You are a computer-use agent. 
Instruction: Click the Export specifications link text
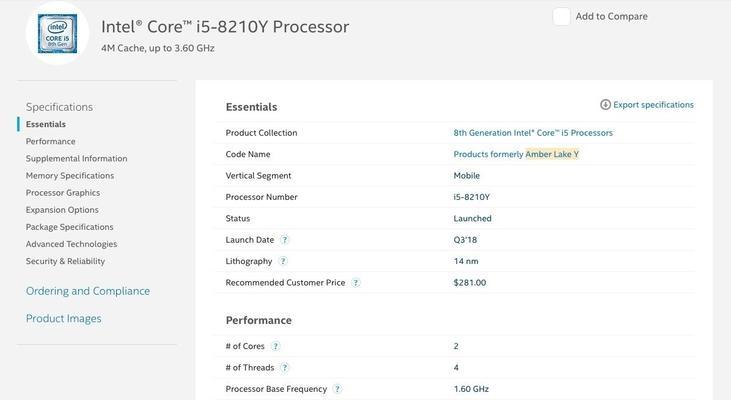click(x=653, y=105)
